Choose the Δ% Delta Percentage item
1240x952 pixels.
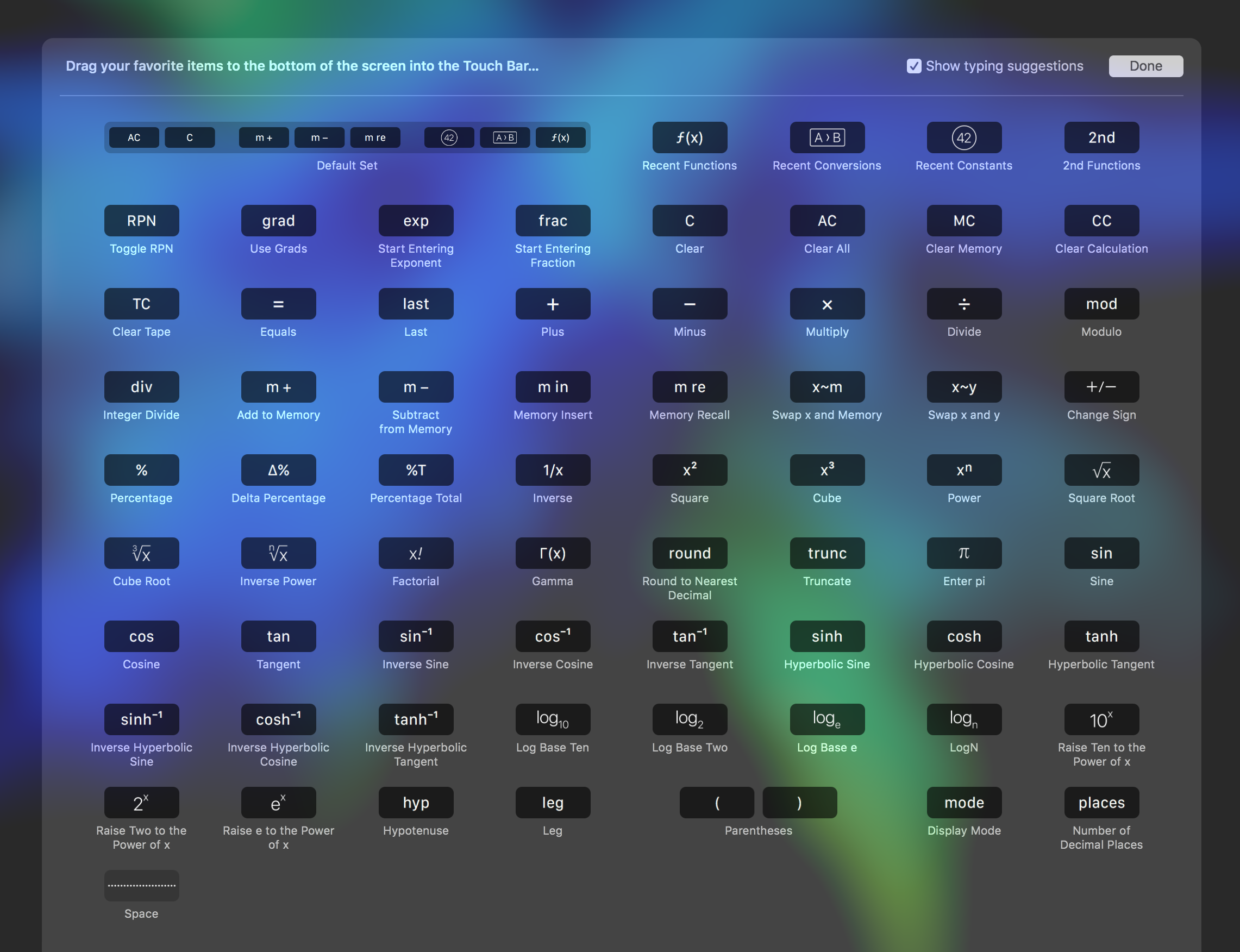[278, 470]
